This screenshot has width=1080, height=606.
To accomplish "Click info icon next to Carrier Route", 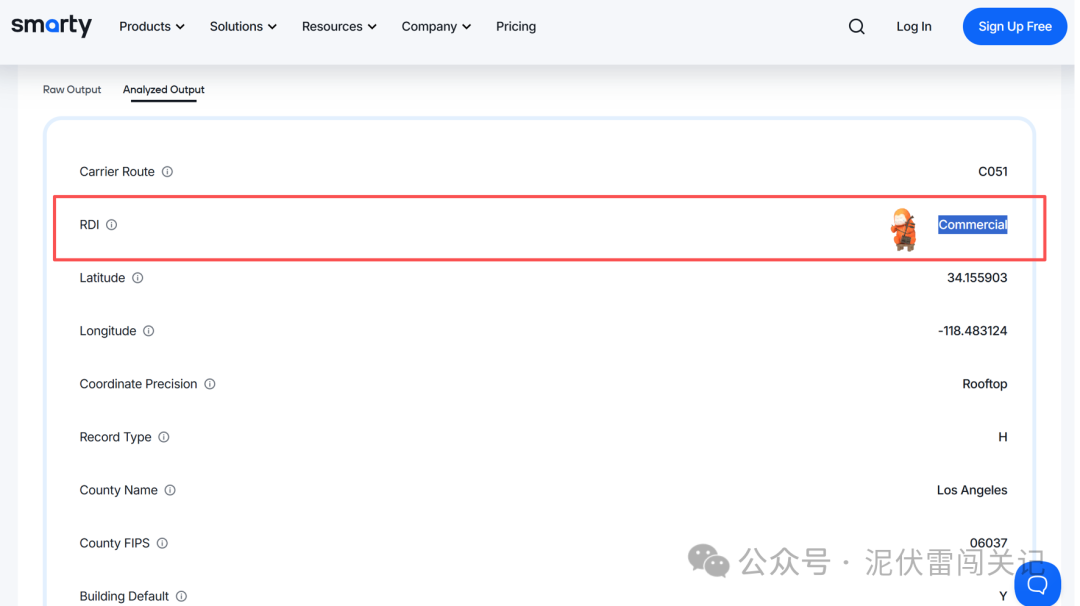I will click(167, 171).
